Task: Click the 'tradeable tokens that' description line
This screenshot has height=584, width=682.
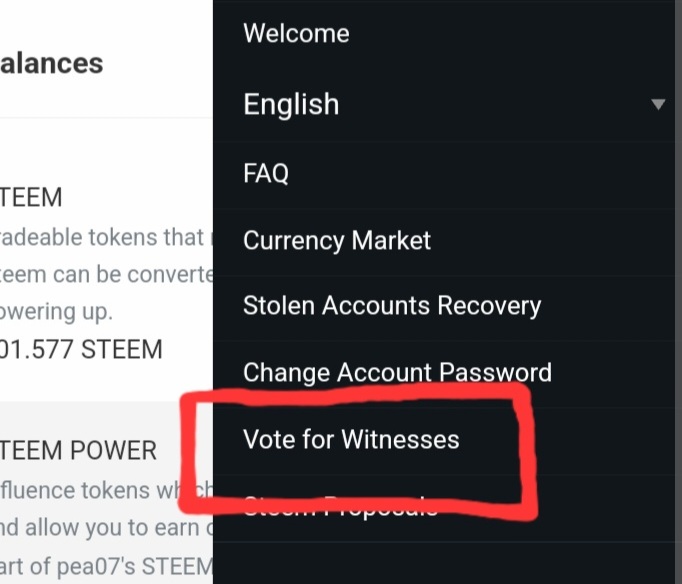Action: (105, 236)
